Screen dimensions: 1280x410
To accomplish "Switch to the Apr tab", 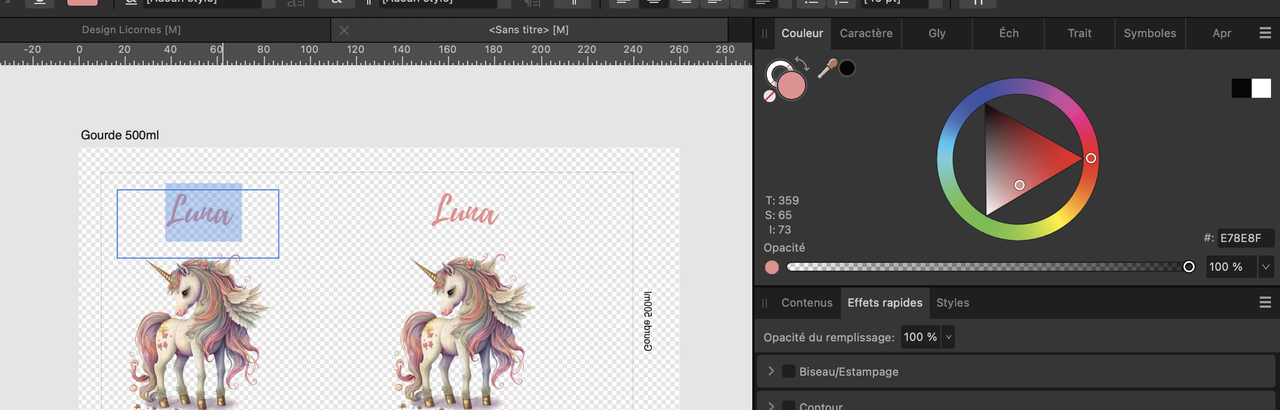I will pos(1222,33).
